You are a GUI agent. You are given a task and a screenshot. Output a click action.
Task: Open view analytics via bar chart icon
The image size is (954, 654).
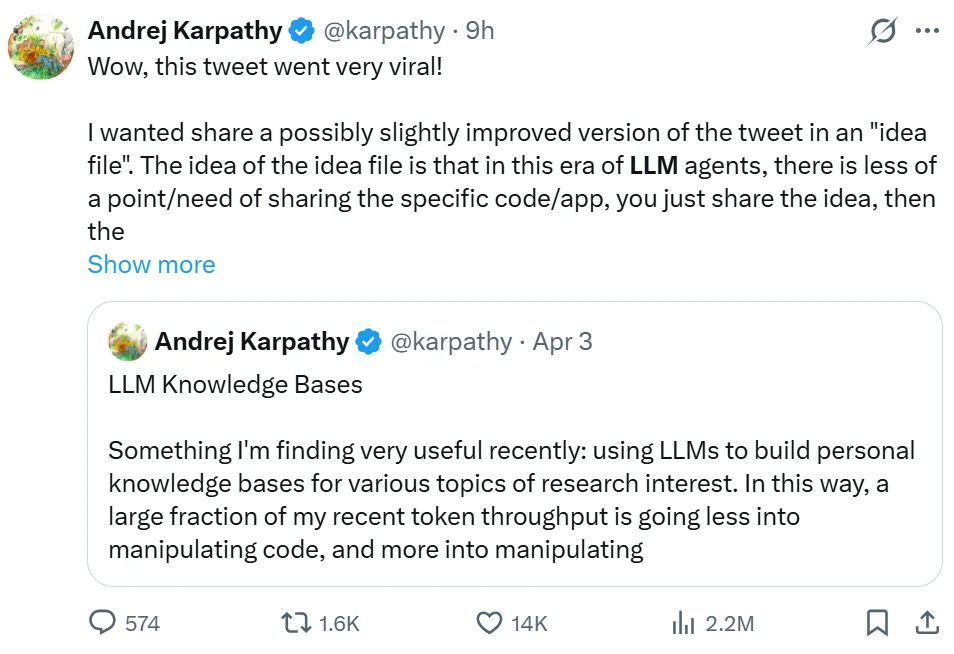[x=683, y=622]
